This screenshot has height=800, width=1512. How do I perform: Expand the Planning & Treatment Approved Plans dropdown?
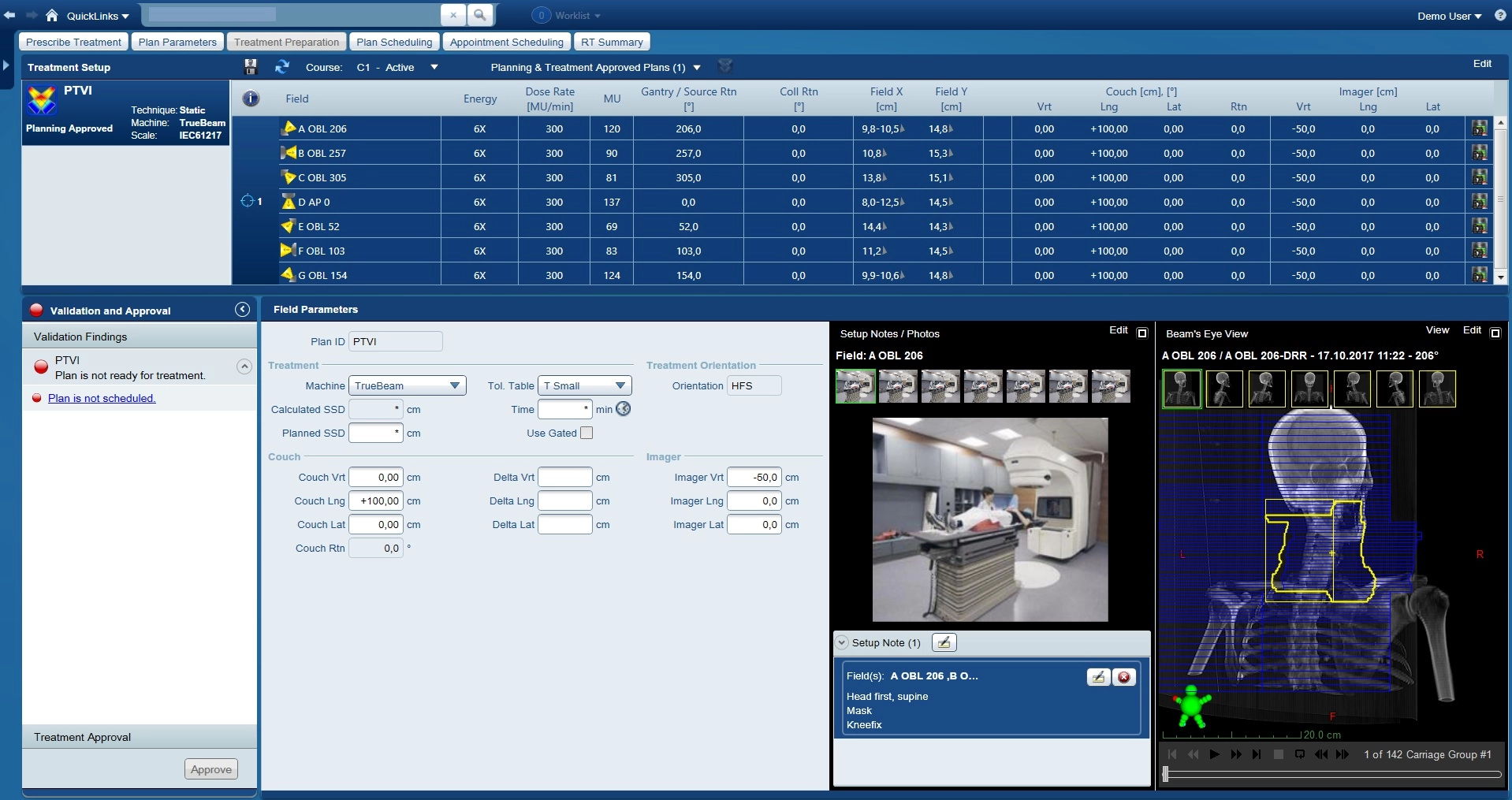tap(697, 68)
